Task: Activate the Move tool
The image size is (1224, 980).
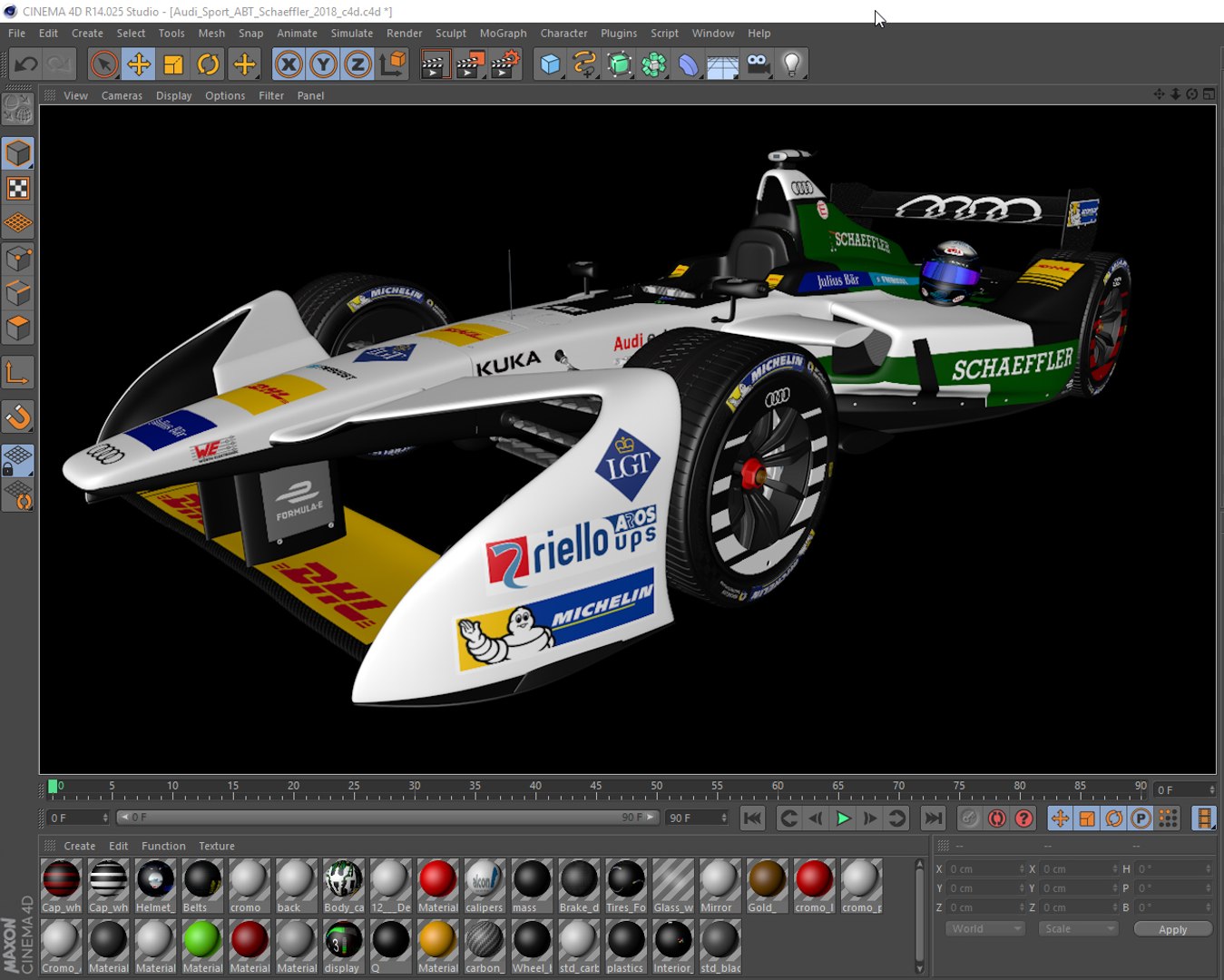Action: (x=139, y=64)
